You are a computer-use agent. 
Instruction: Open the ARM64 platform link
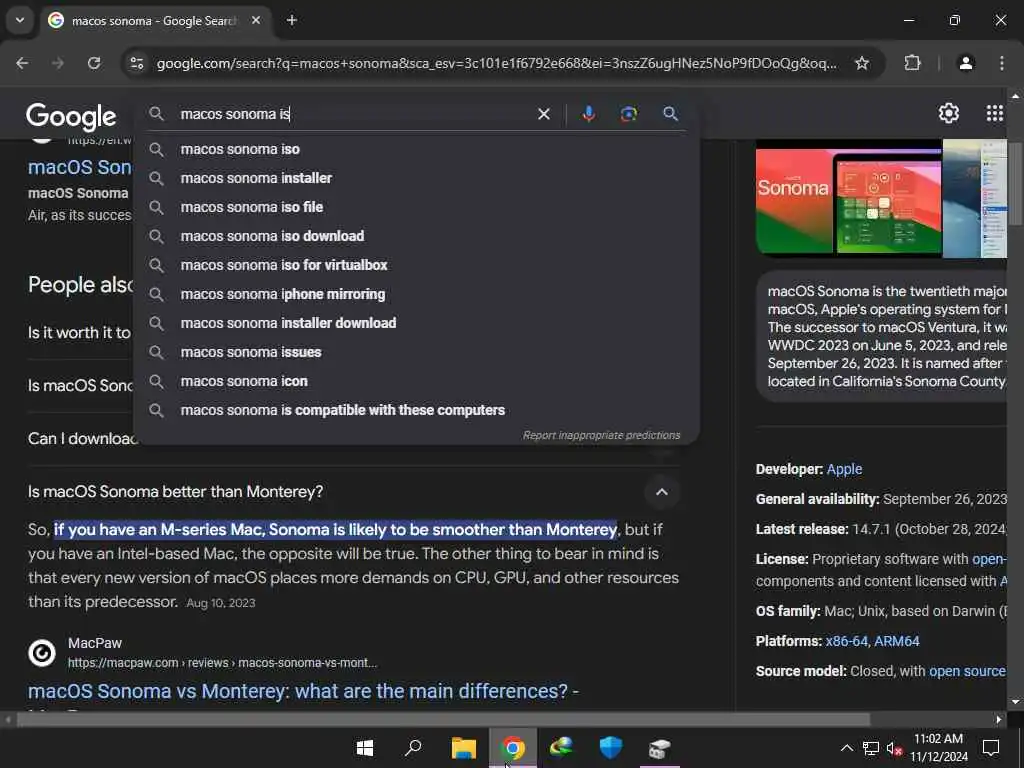pyautogui.click(x=896, y=641)
